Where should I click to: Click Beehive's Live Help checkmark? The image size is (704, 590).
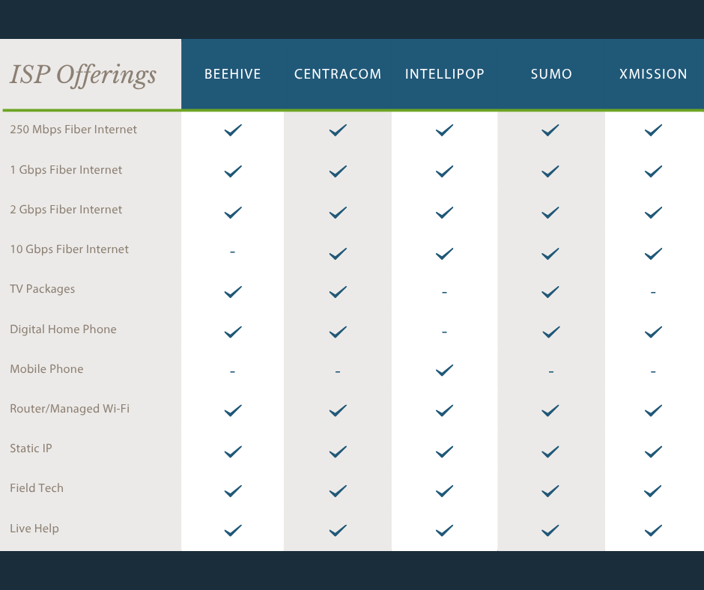[233, 530]
